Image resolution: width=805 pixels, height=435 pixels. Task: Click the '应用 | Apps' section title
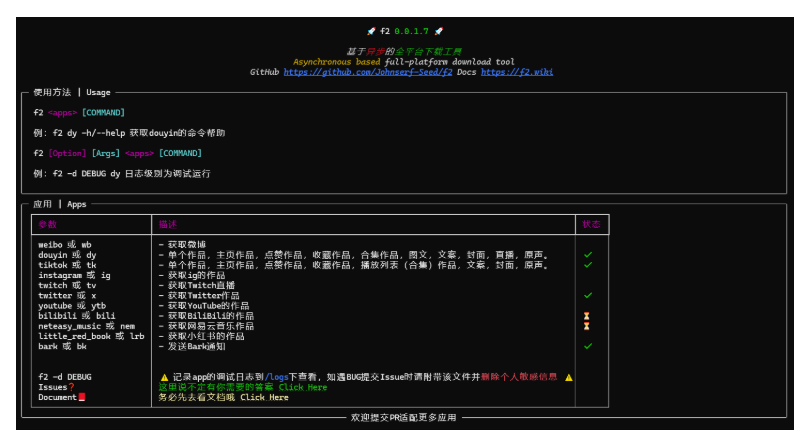(x=60, y=204)
